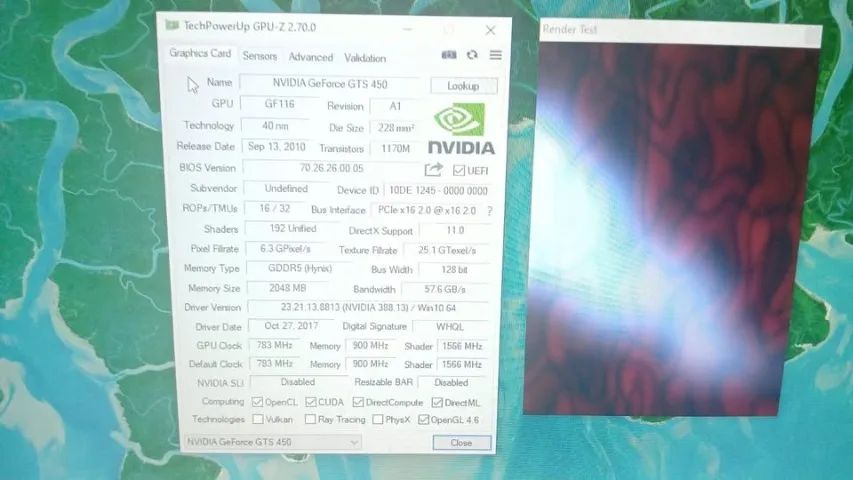
Task: Click the Render Test window title bar
Action: coord(681,33)
